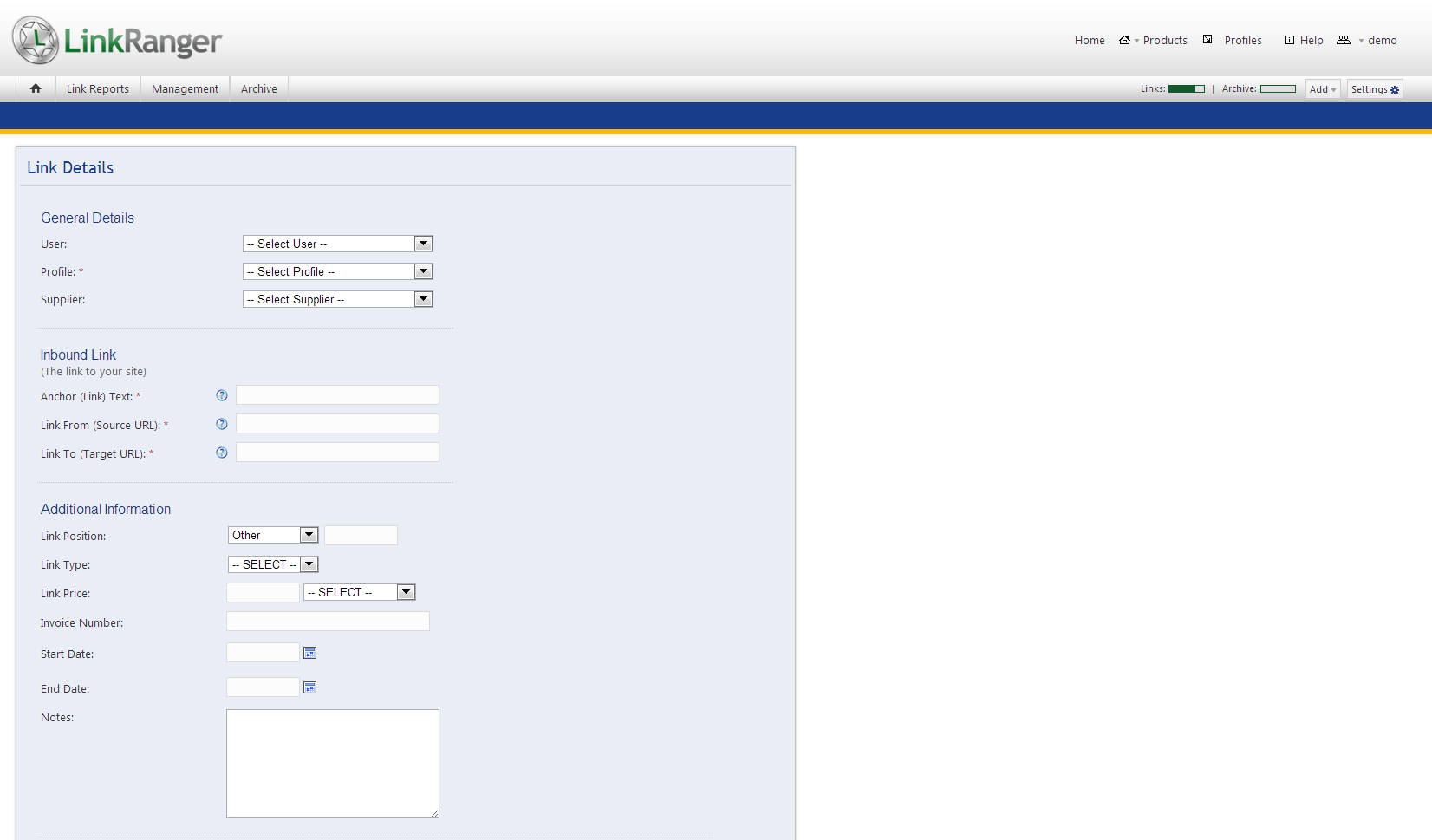
Task: Click the Home link in the header
Action: click(x=1090, y=40)
